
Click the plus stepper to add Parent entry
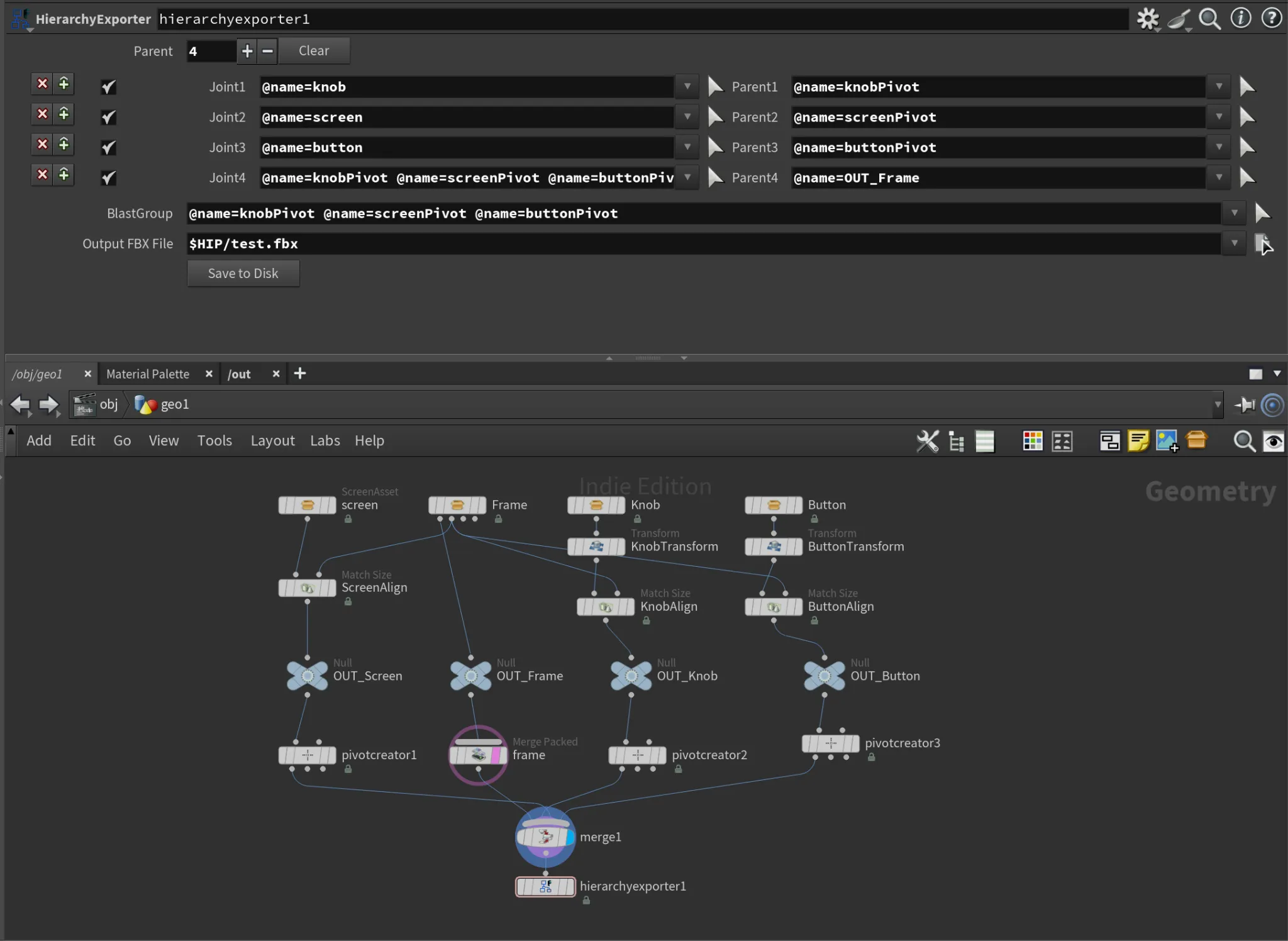(x=247, y=51)
